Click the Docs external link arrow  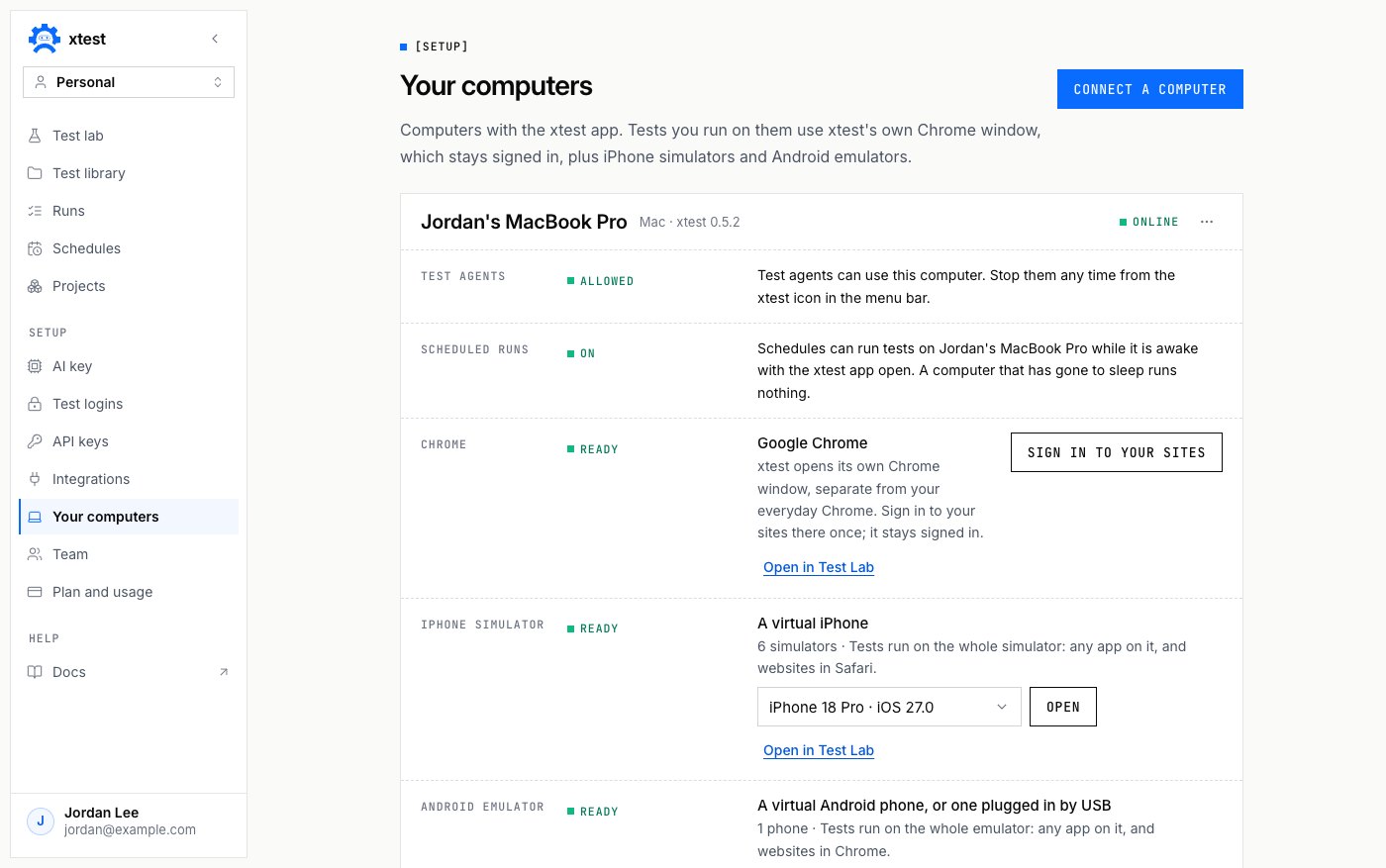click(224, 672)
